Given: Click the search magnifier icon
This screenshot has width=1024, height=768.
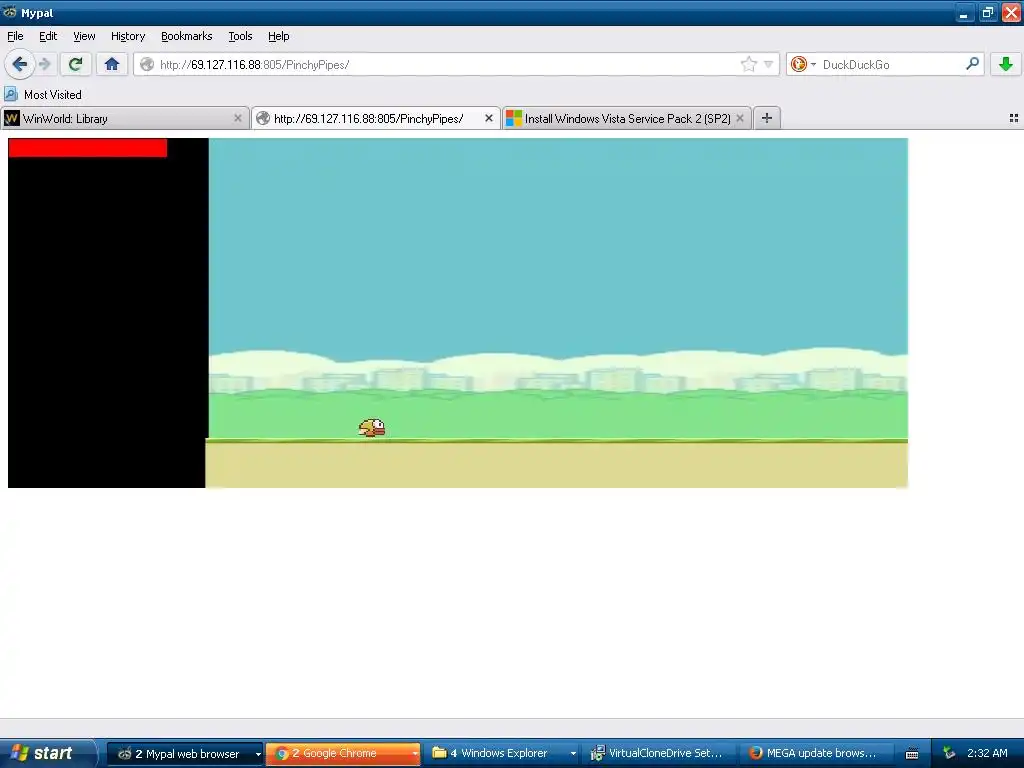Looking at the screenshot, I should (972, 64).
